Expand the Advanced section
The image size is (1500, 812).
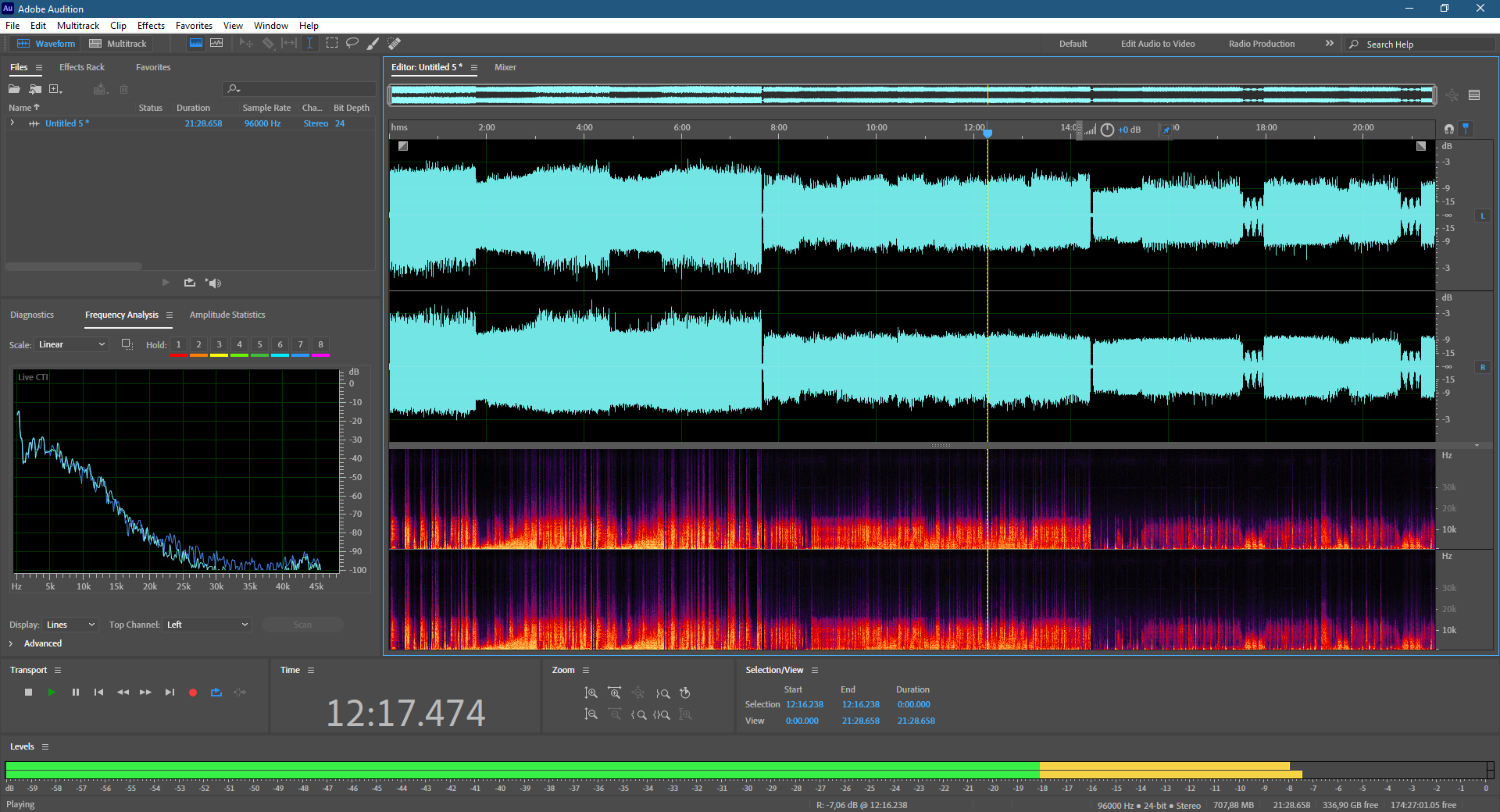11,643
